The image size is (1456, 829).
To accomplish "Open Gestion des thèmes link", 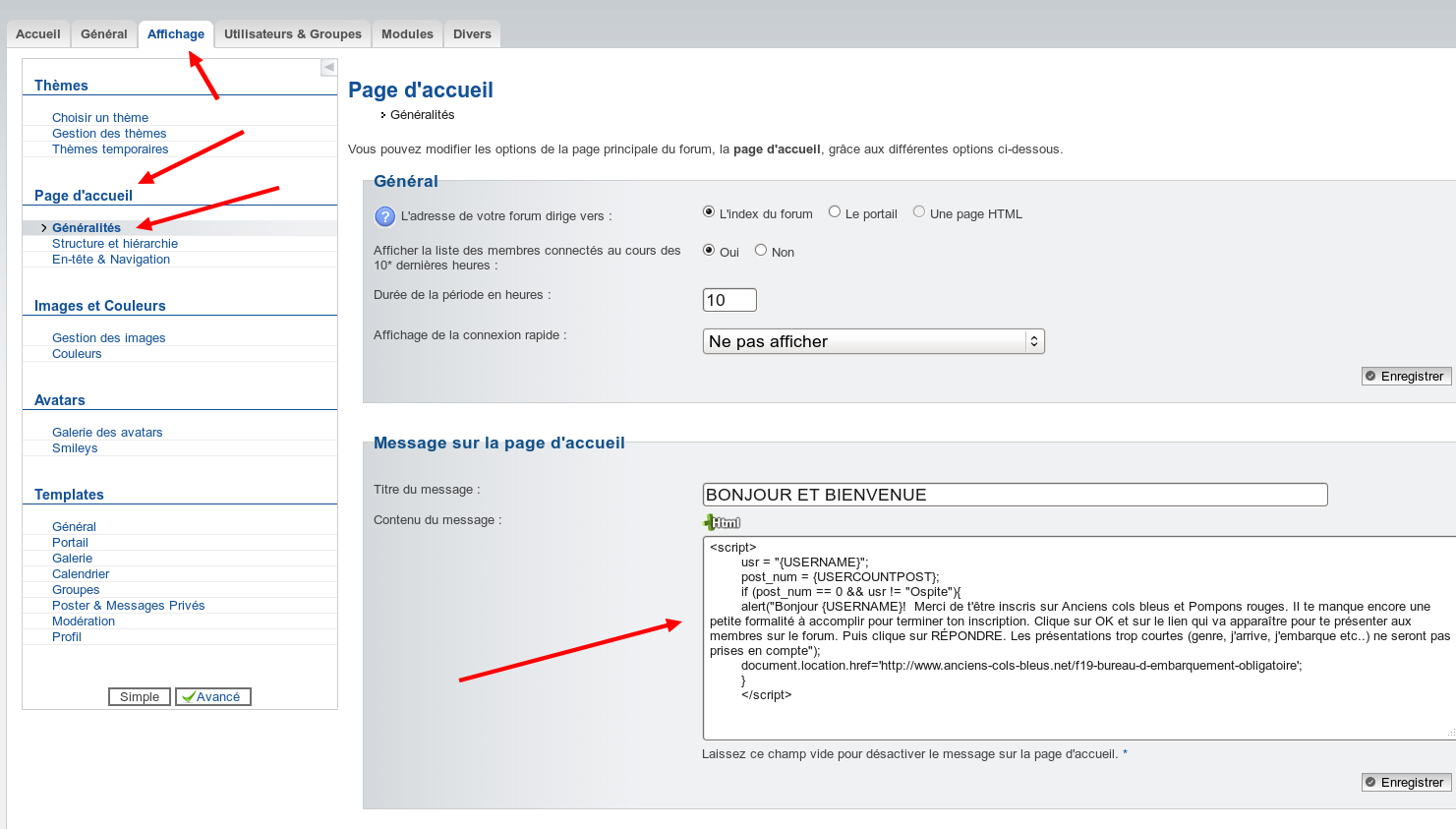I will 109,133.
